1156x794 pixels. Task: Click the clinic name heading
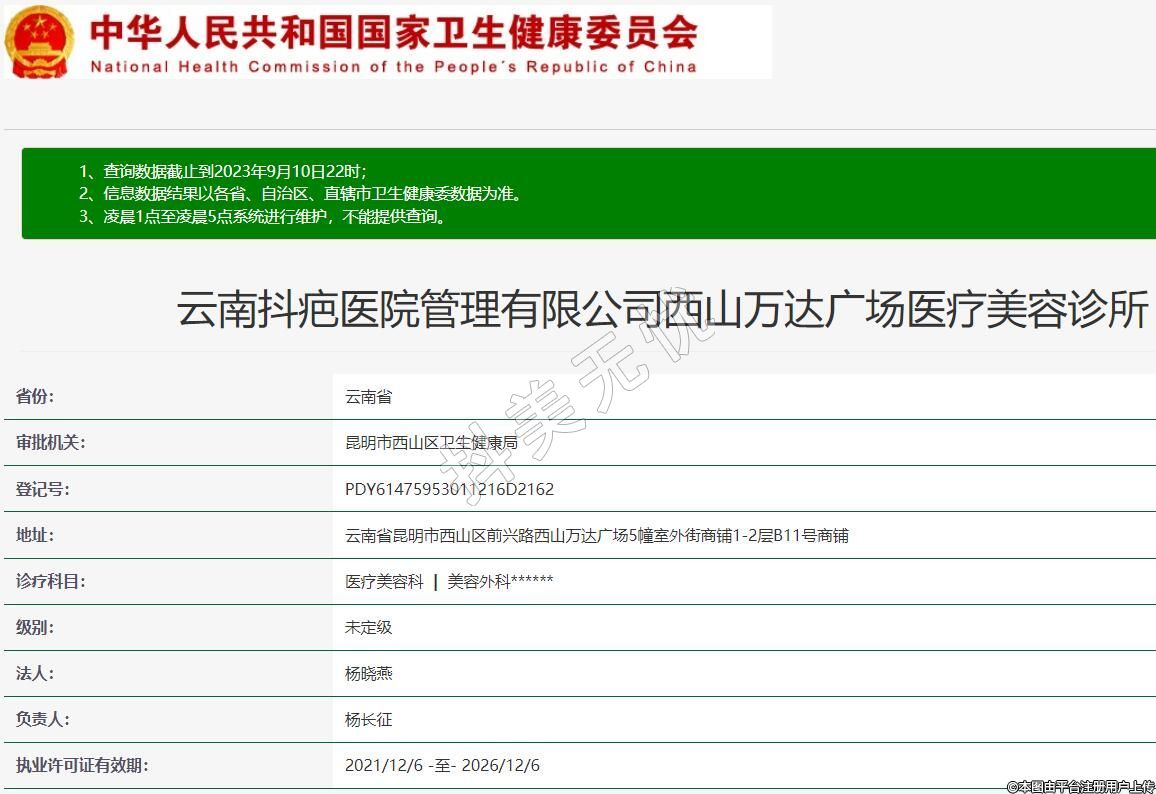[x=662, y=310]
